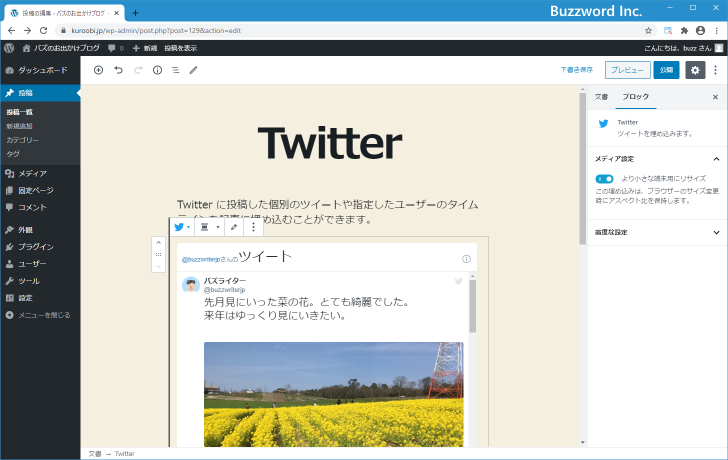Open ダッシュボード in admin menu
The width and height of the screenshot is (728, 460).
pos(40,70)
